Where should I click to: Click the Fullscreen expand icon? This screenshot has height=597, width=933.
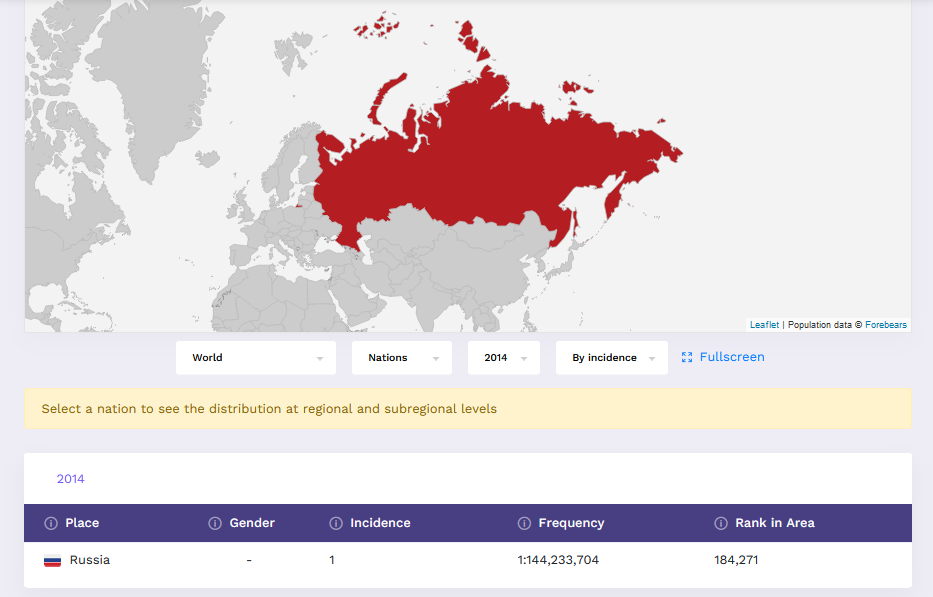tap(687, 357)
